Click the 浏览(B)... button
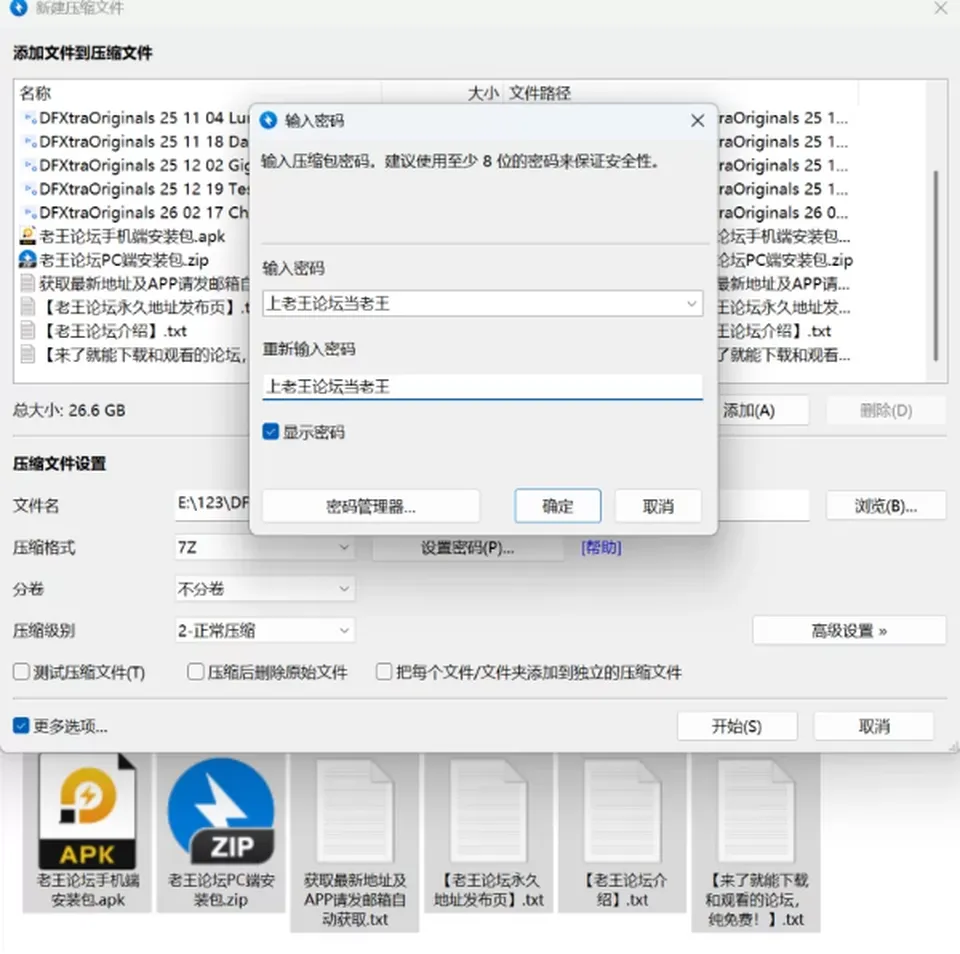Image resolution: width=960 pixels, height=954 pixels. [885, 506]
